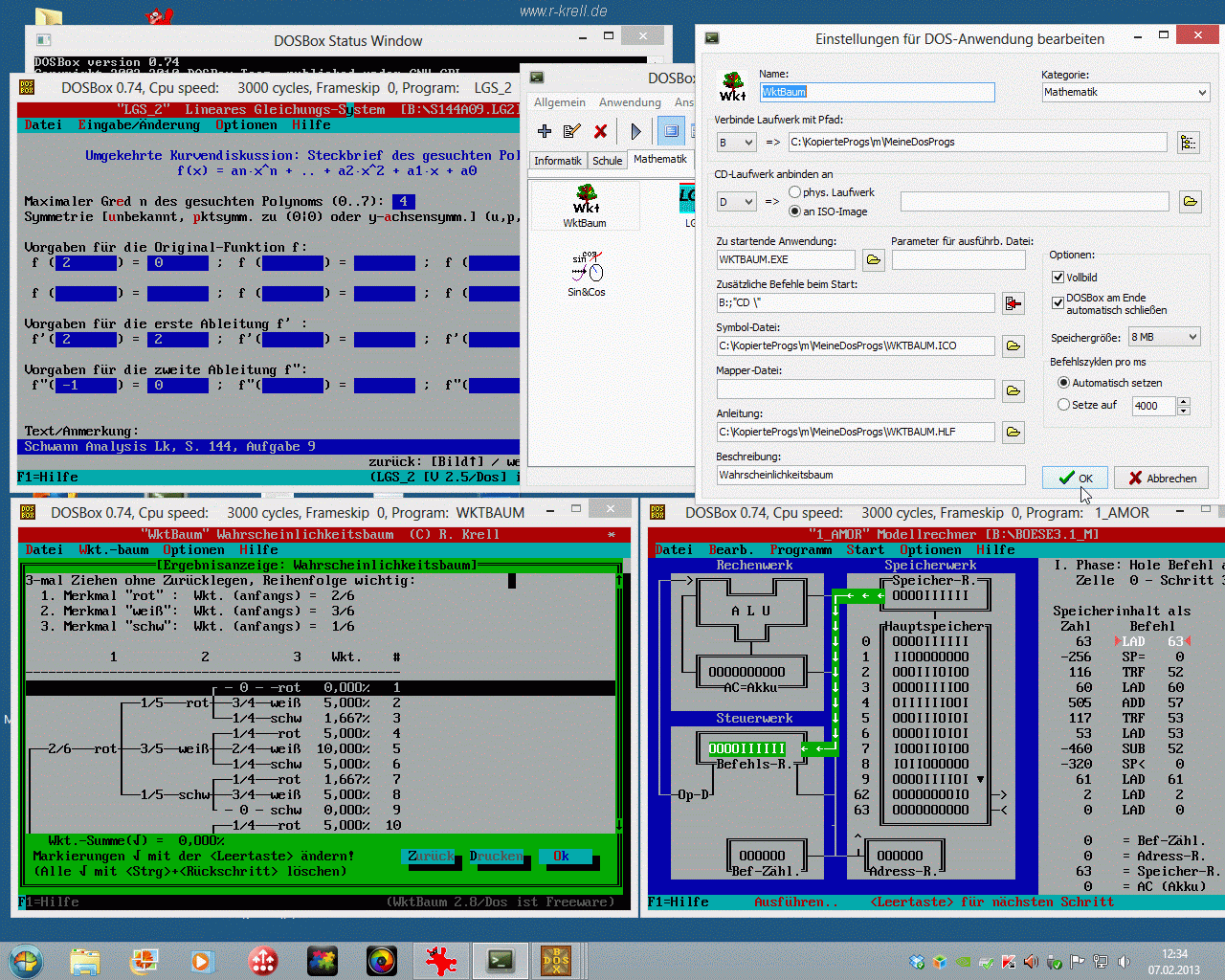The image size is (1225, 980).
Task: Open the Allgemein menu
Action: [559, 102]
